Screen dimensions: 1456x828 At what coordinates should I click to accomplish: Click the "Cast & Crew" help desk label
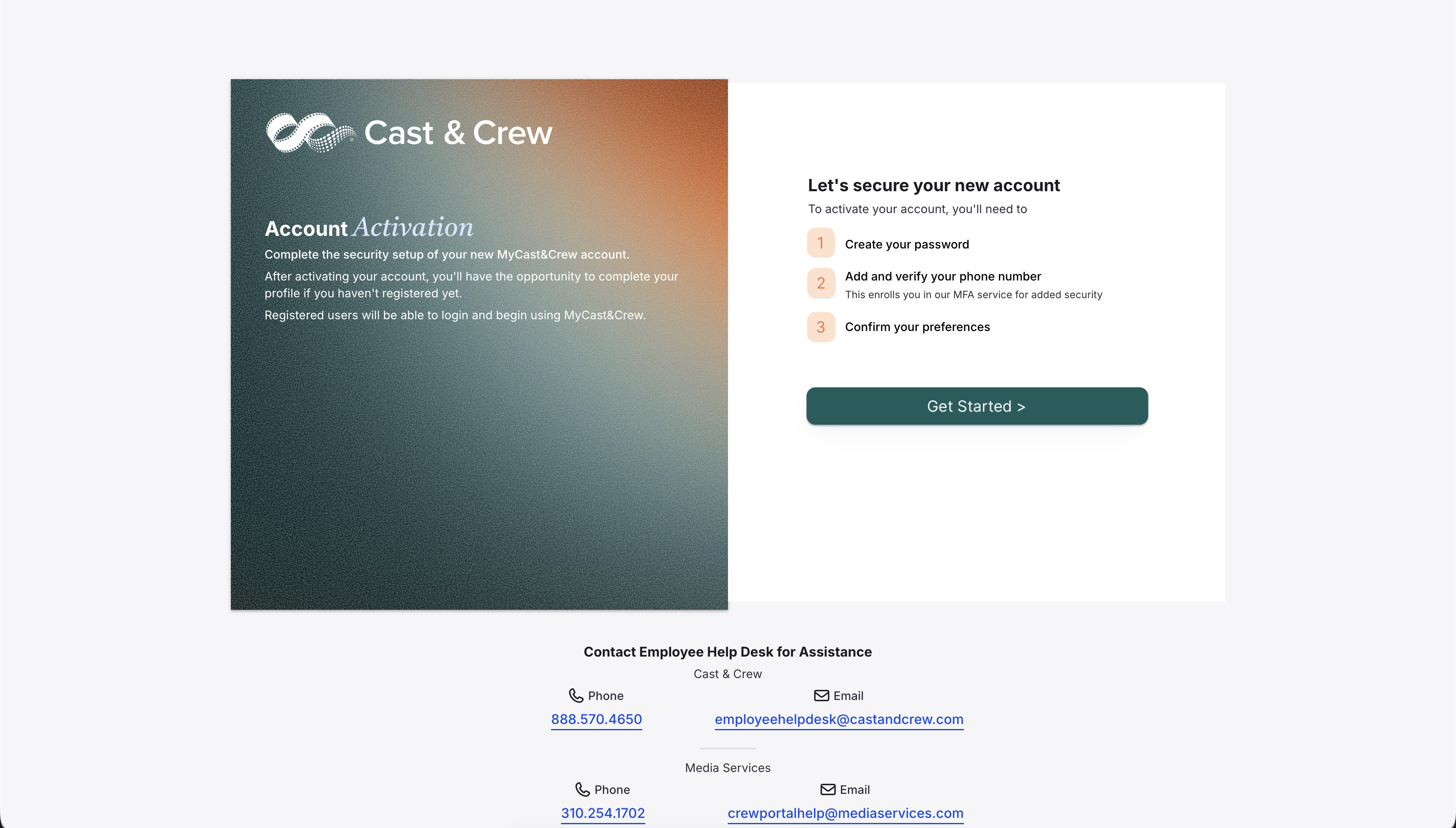pos(728,674)
